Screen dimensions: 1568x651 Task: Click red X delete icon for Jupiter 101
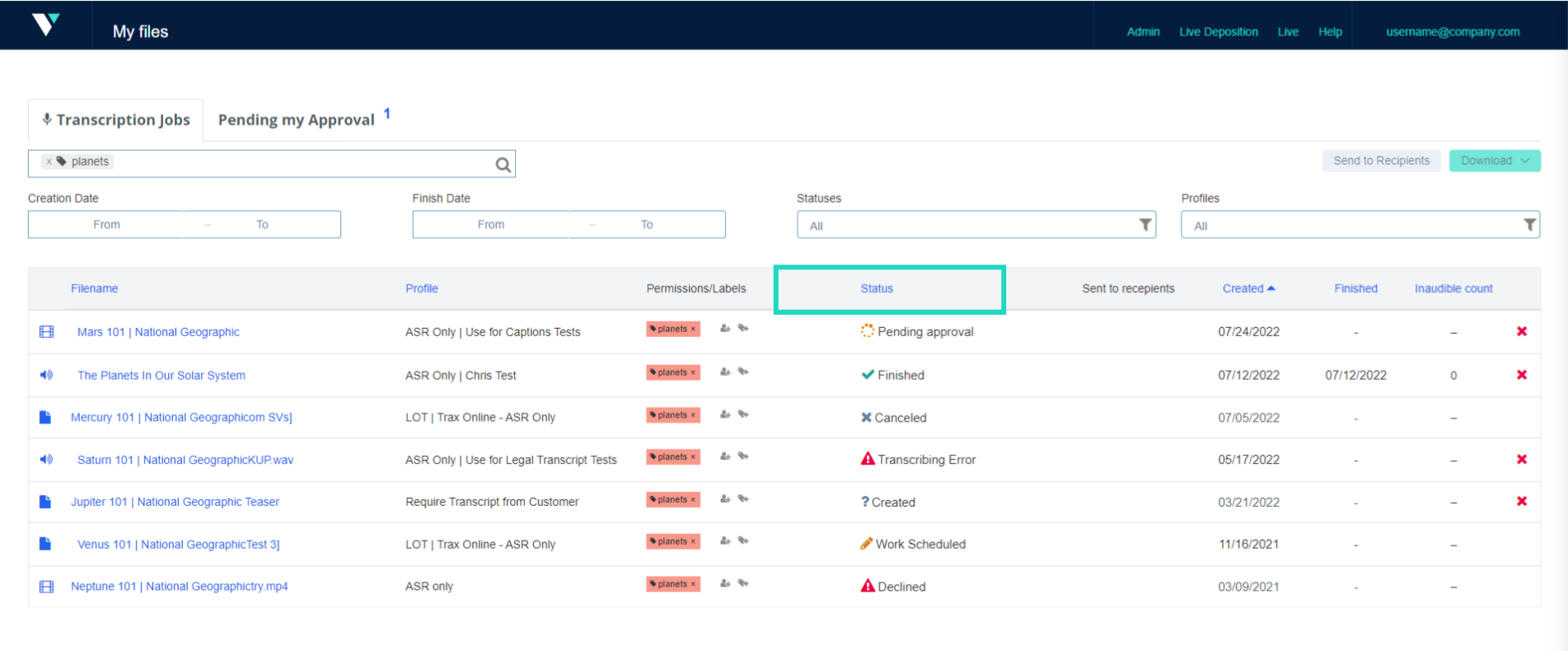(1522, 501)
